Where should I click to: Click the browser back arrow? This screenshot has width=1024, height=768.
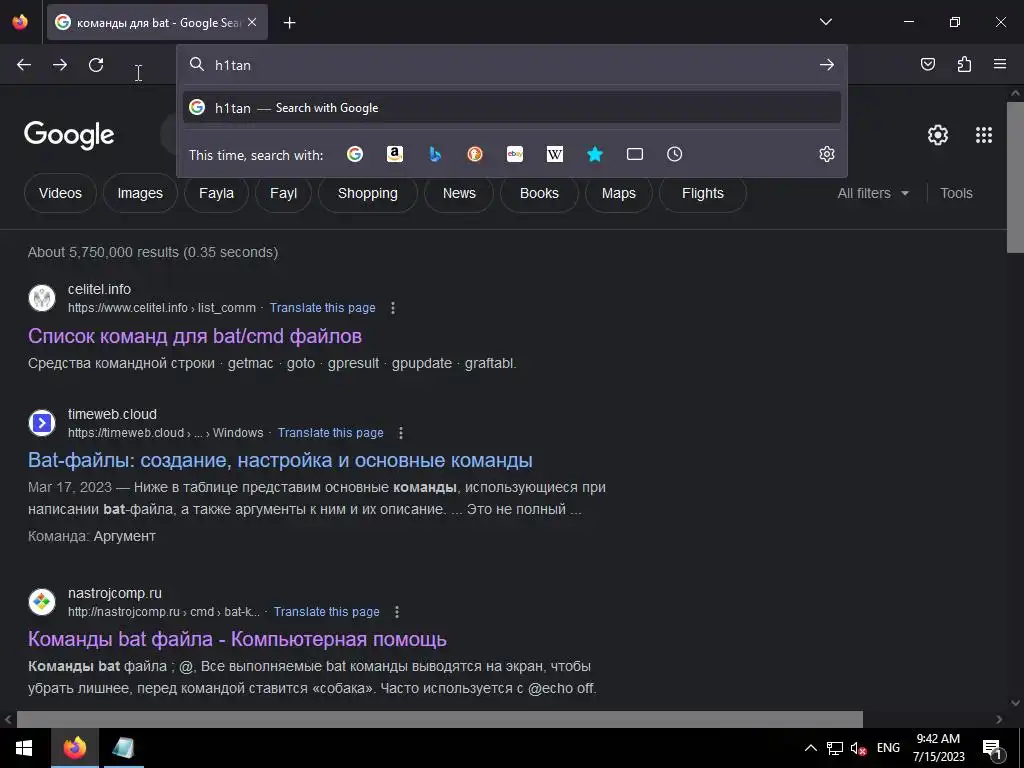[24, 65]
